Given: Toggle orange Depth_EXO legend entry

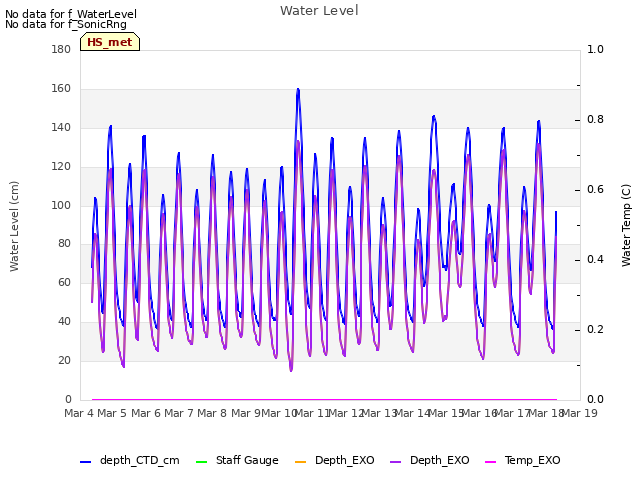Looking at the screenshot, I should click(335, 461).
